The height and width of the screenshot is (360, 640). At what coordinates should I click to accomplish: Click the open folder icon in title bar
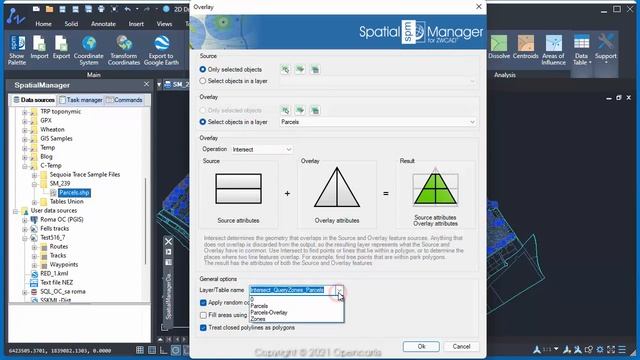49,9
